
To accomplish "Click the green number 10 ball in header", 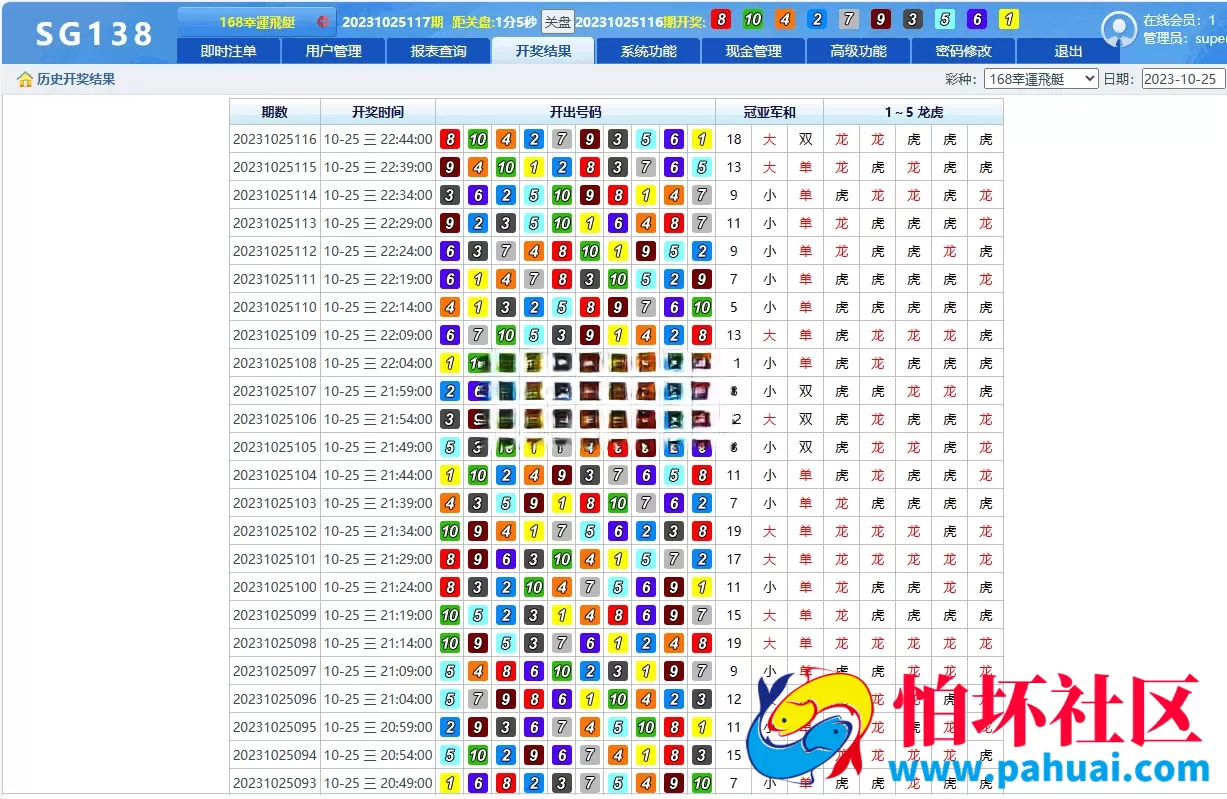I will [753, 20].
